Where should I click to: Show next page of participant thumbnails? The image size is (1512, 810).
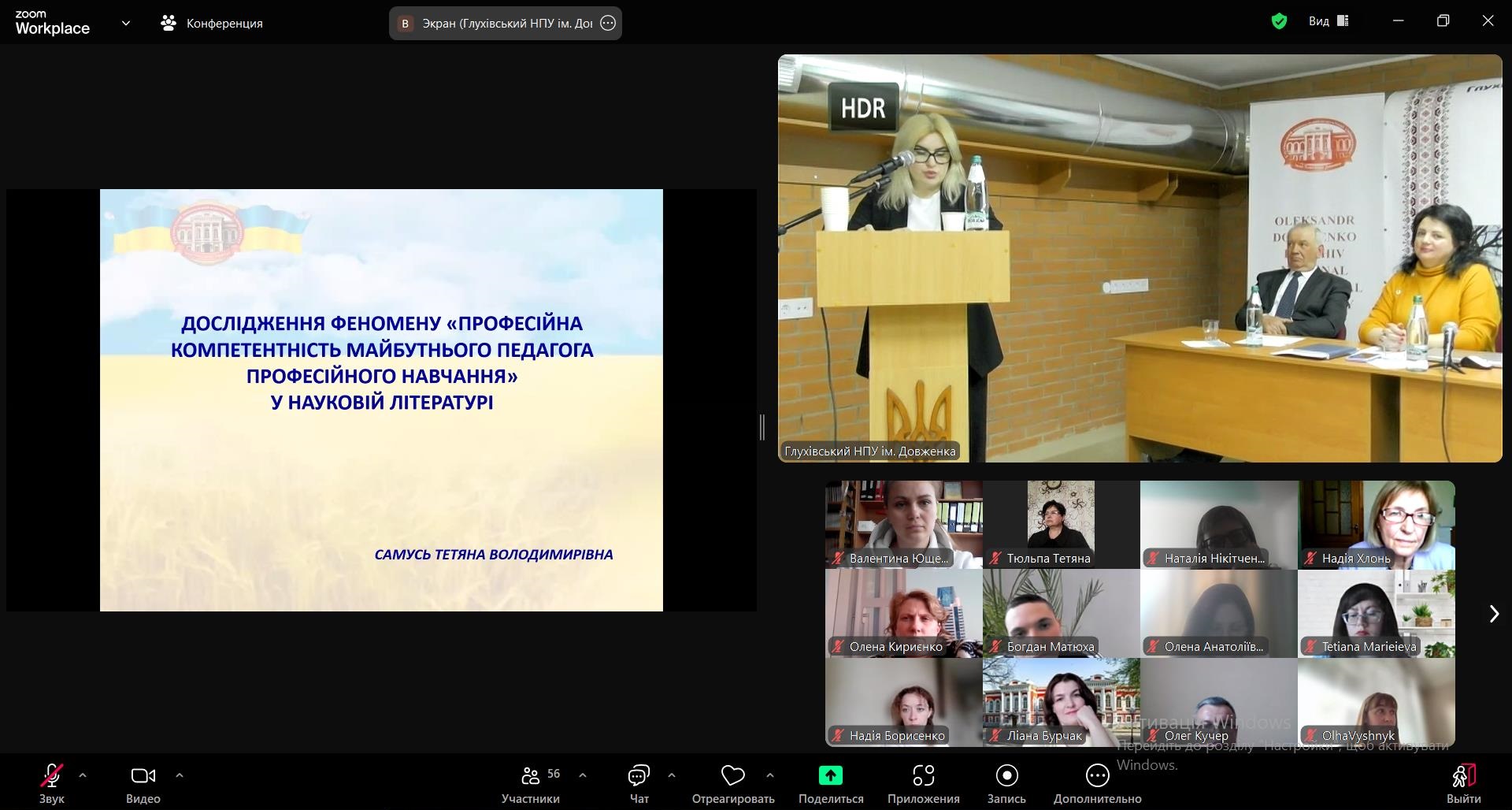click(1494, 614)
